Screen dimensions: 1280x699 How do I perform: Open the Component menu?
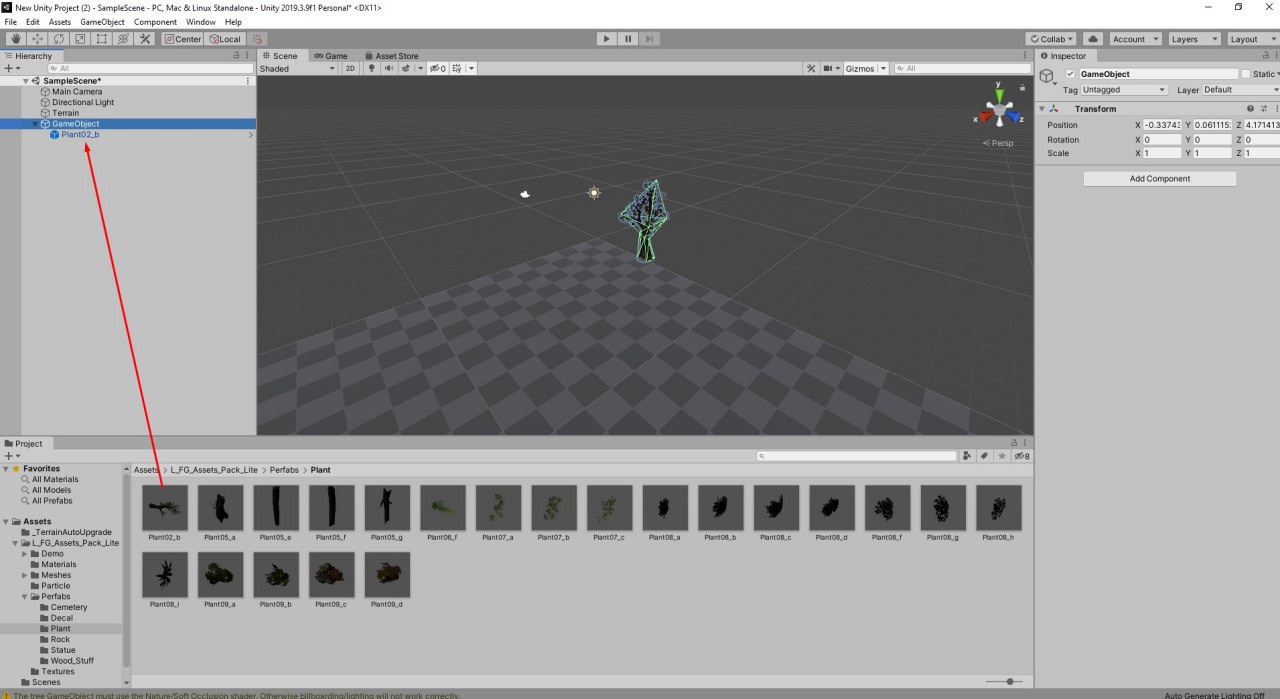click(155, 22)
